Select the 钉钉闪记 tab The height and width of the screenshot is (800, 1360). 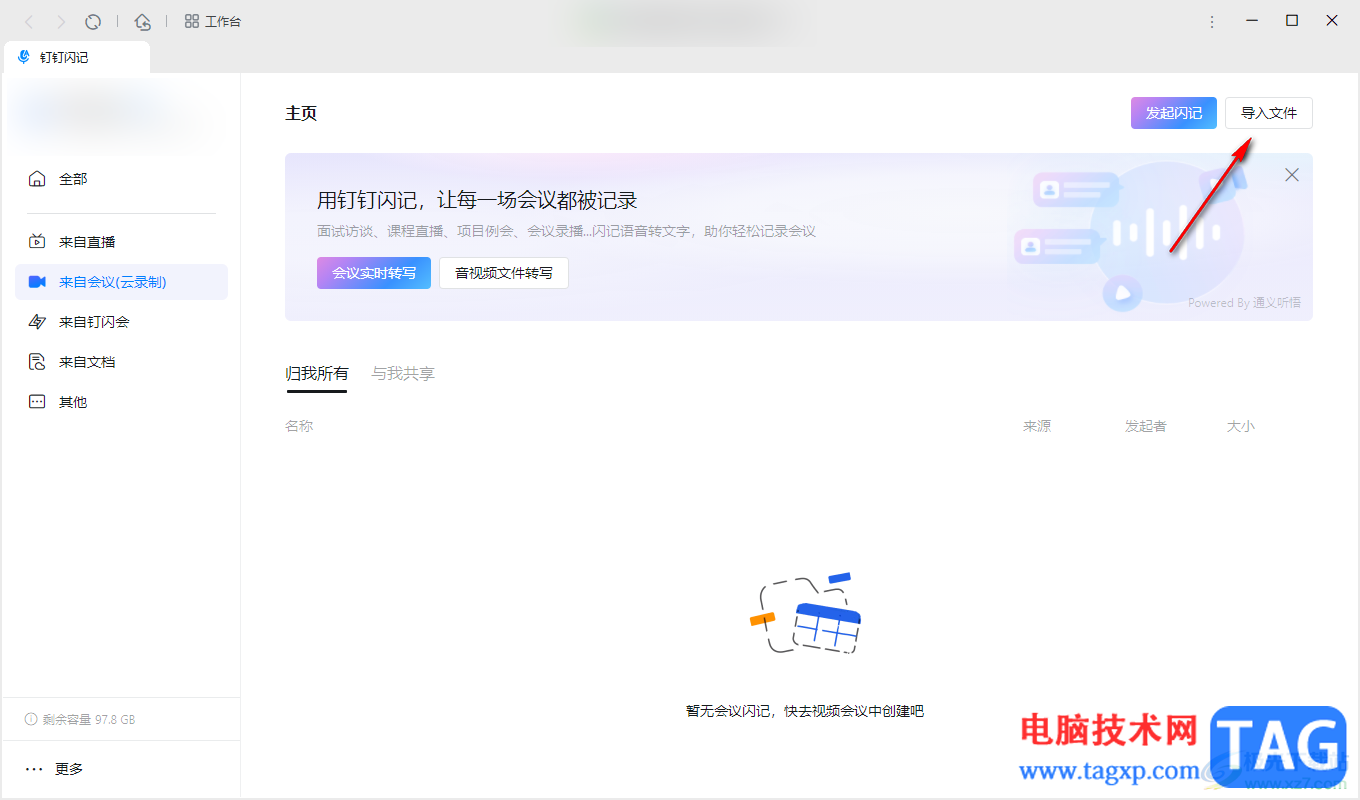click(x=76, y=58)
